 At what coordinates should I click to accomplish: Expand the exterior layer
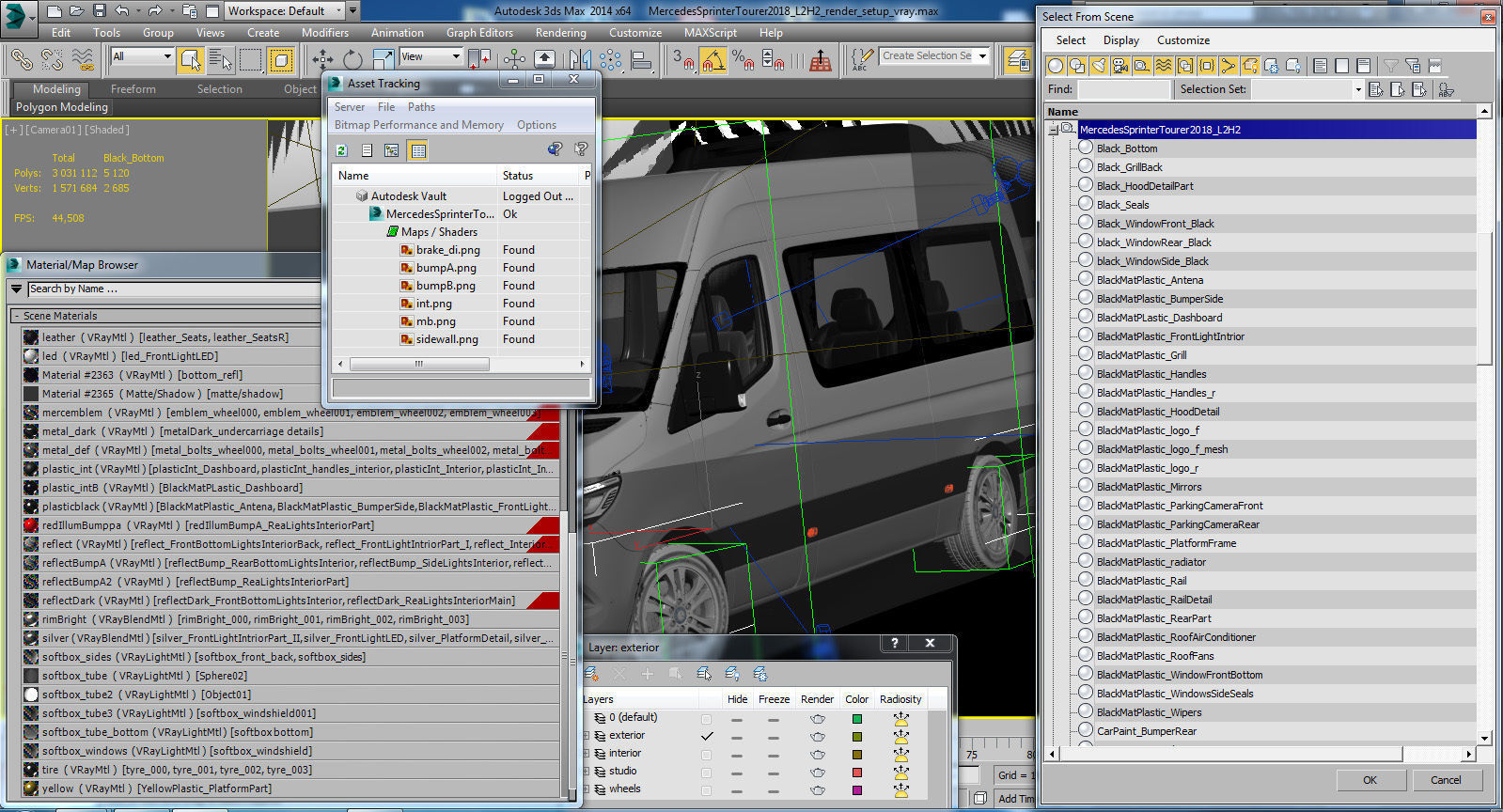tap(587, 736)
